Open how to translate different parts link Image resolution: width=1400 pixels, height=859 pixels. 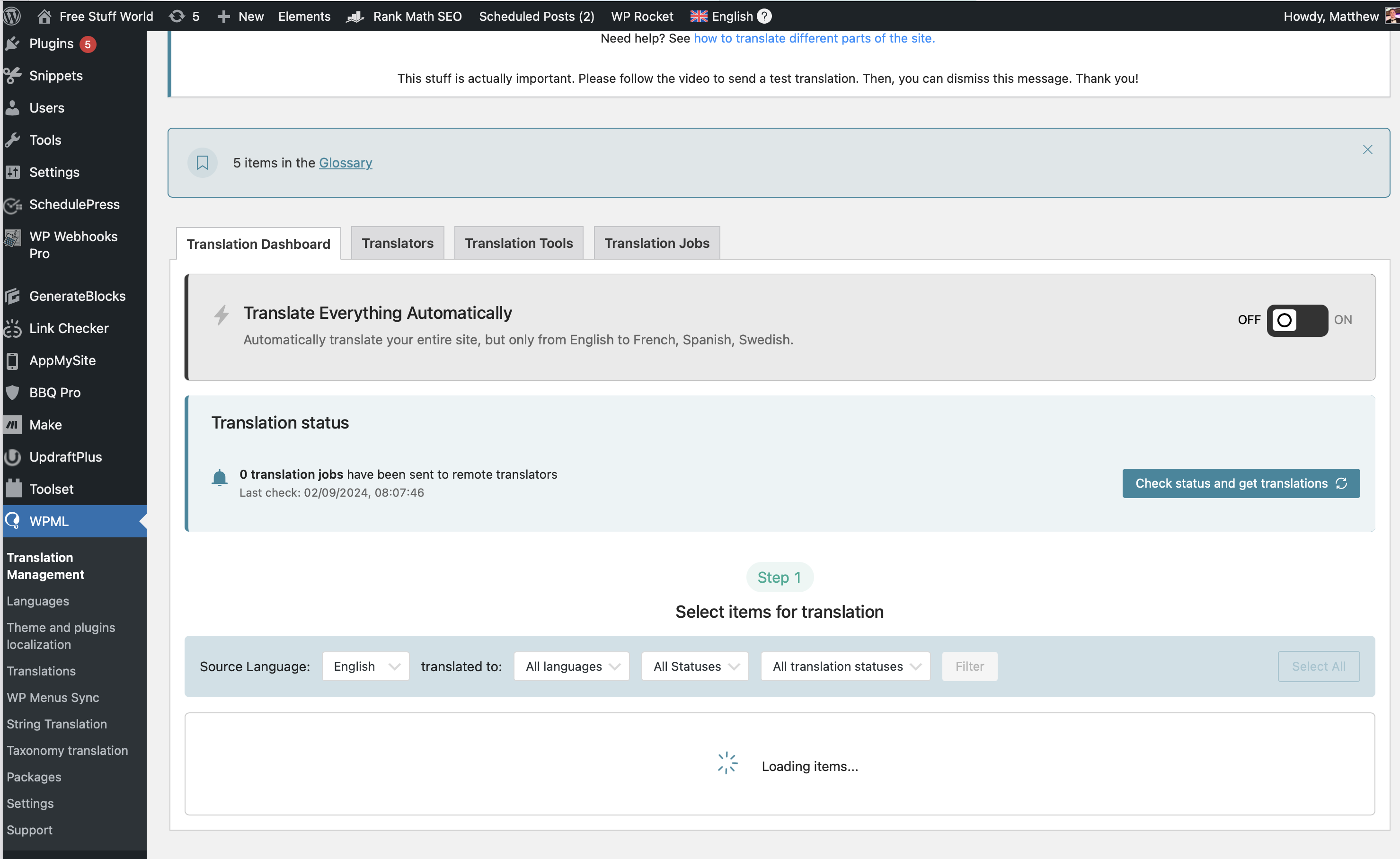[x=814, y=38]
